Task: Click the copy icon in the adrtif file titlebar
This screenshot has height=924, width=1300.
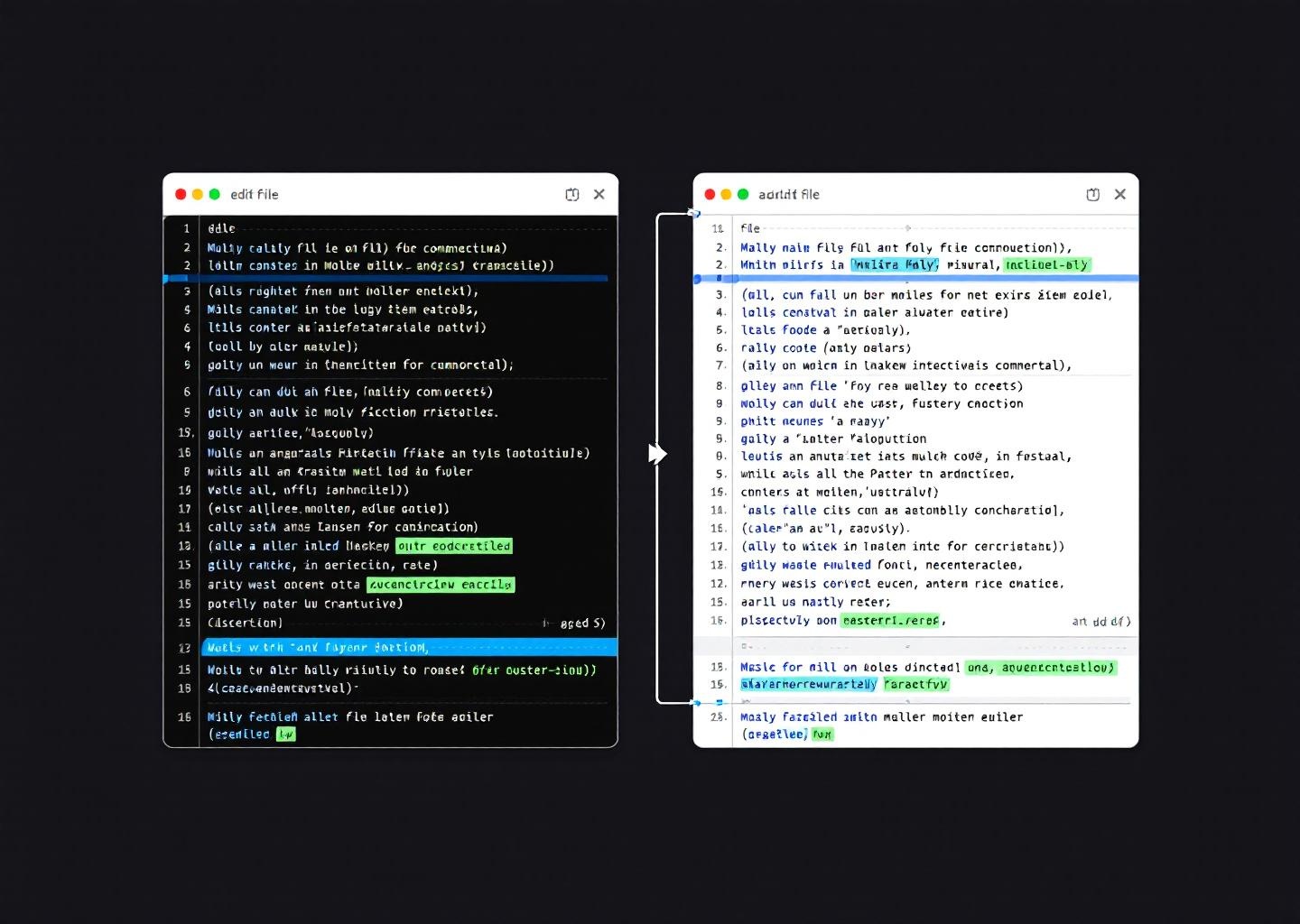Action: (1093, 194)
